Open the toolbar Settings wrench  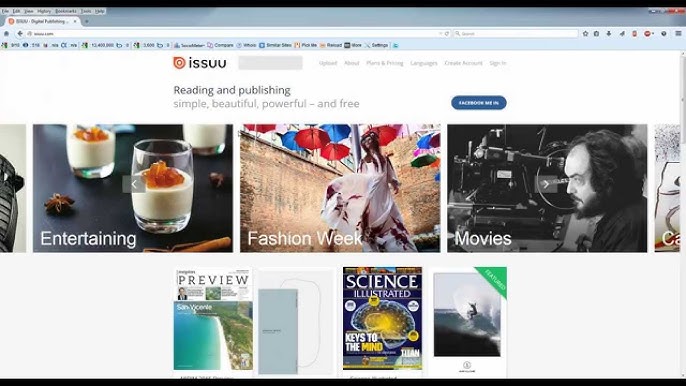coord(376,45)
